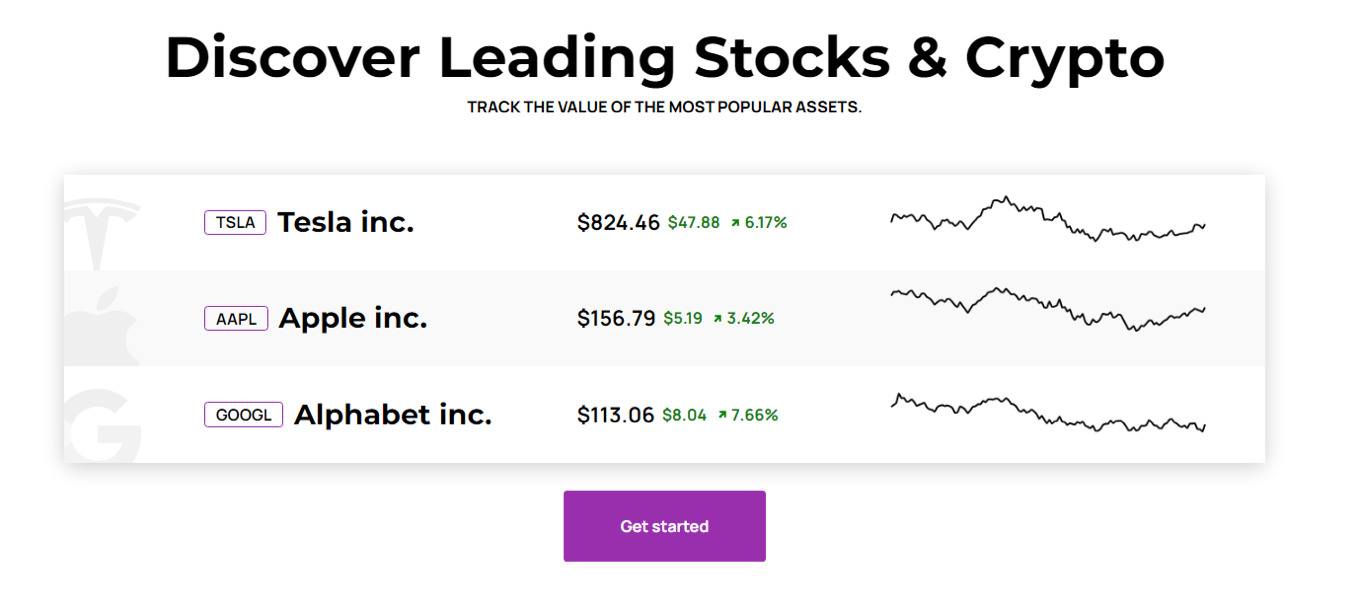Click the Alphabet price $113.06
1357x592 pixels.
pos(615,415)
